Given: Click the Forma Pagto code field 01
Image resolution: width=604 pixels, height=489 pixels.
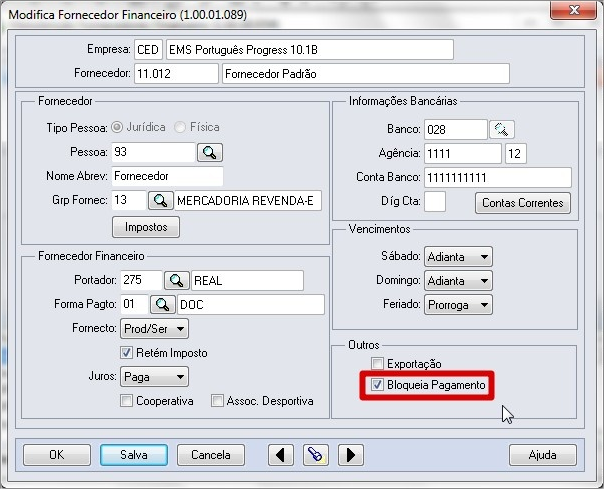Looking at the screenshot, I should pyautogui.click(x=134, y=304).
